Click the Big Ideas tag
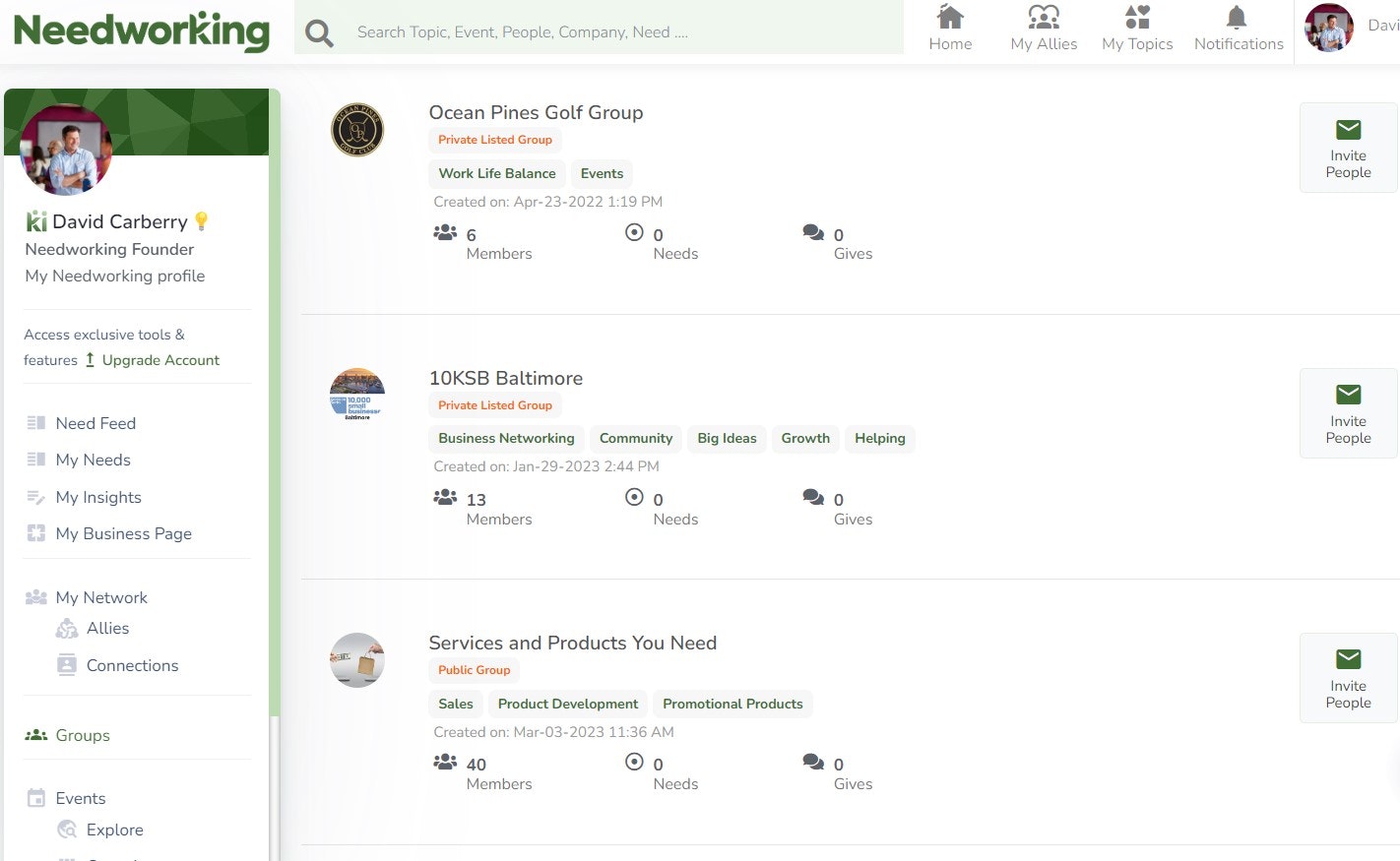This screenshot has height=861, width=1400. click(x=727, y=438)
